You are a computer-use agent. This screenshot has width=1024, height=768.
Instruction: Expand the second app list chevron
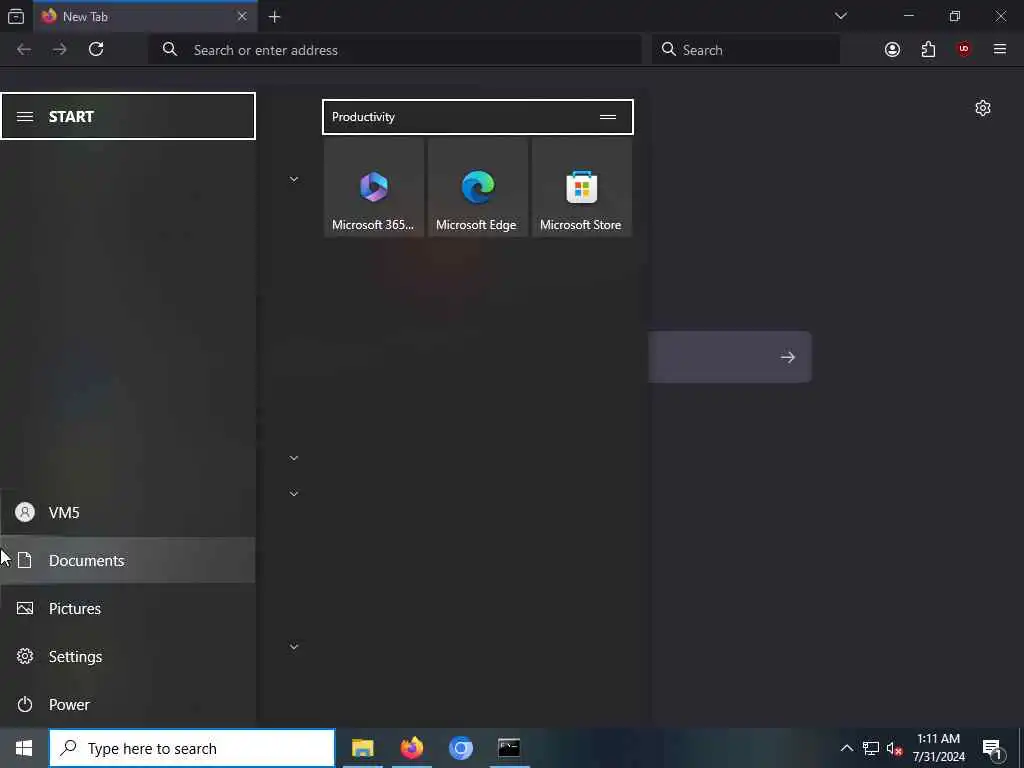[294, 458]
